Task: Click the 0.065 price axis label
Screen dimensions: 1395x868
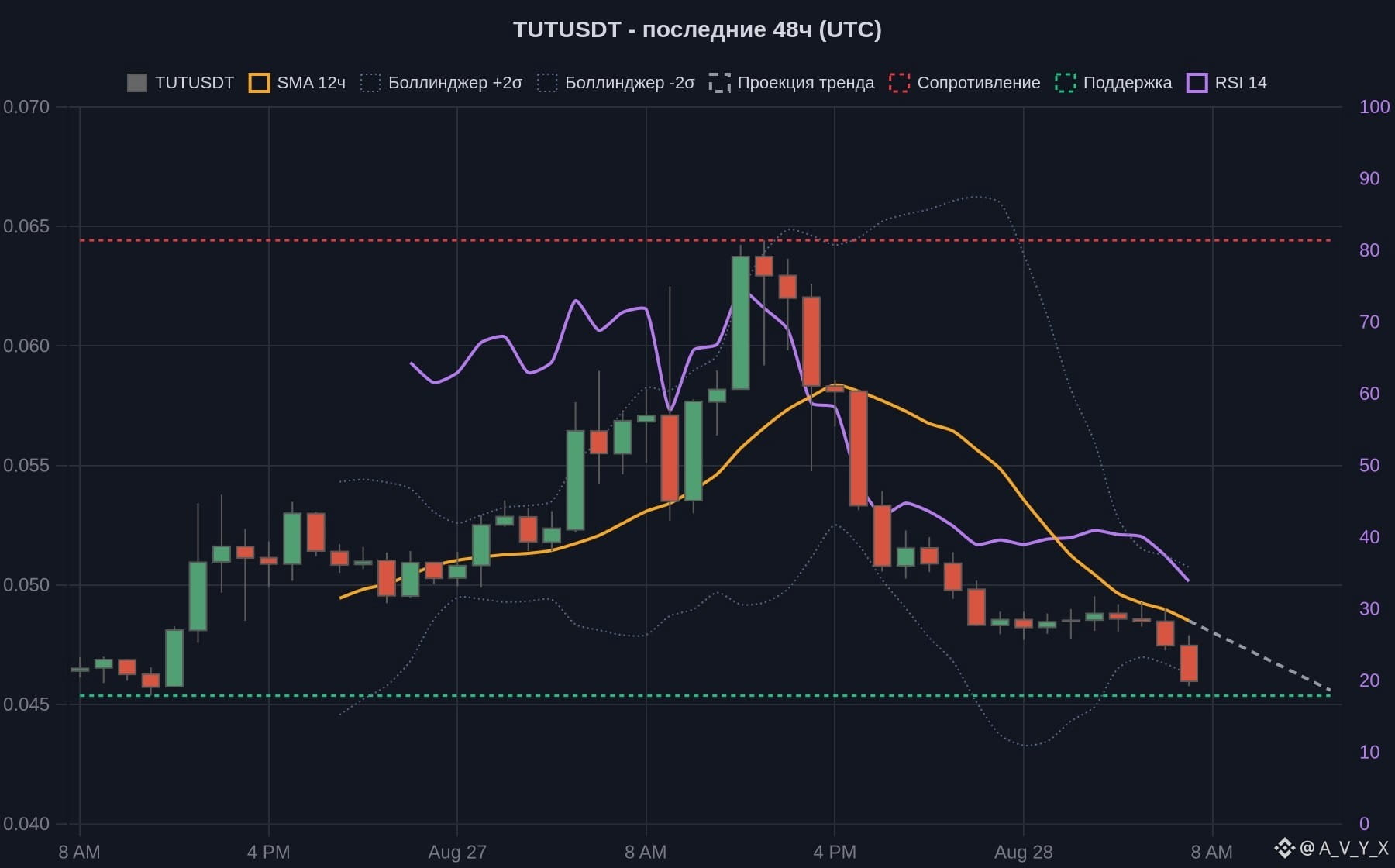Action: pos(26,226)
